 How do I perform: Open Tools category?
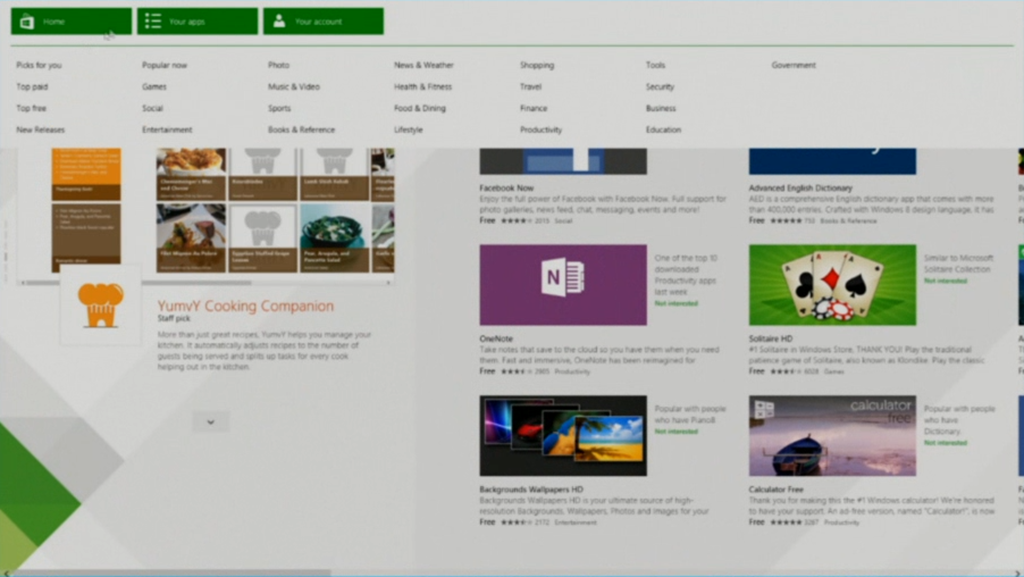point(655,65)
